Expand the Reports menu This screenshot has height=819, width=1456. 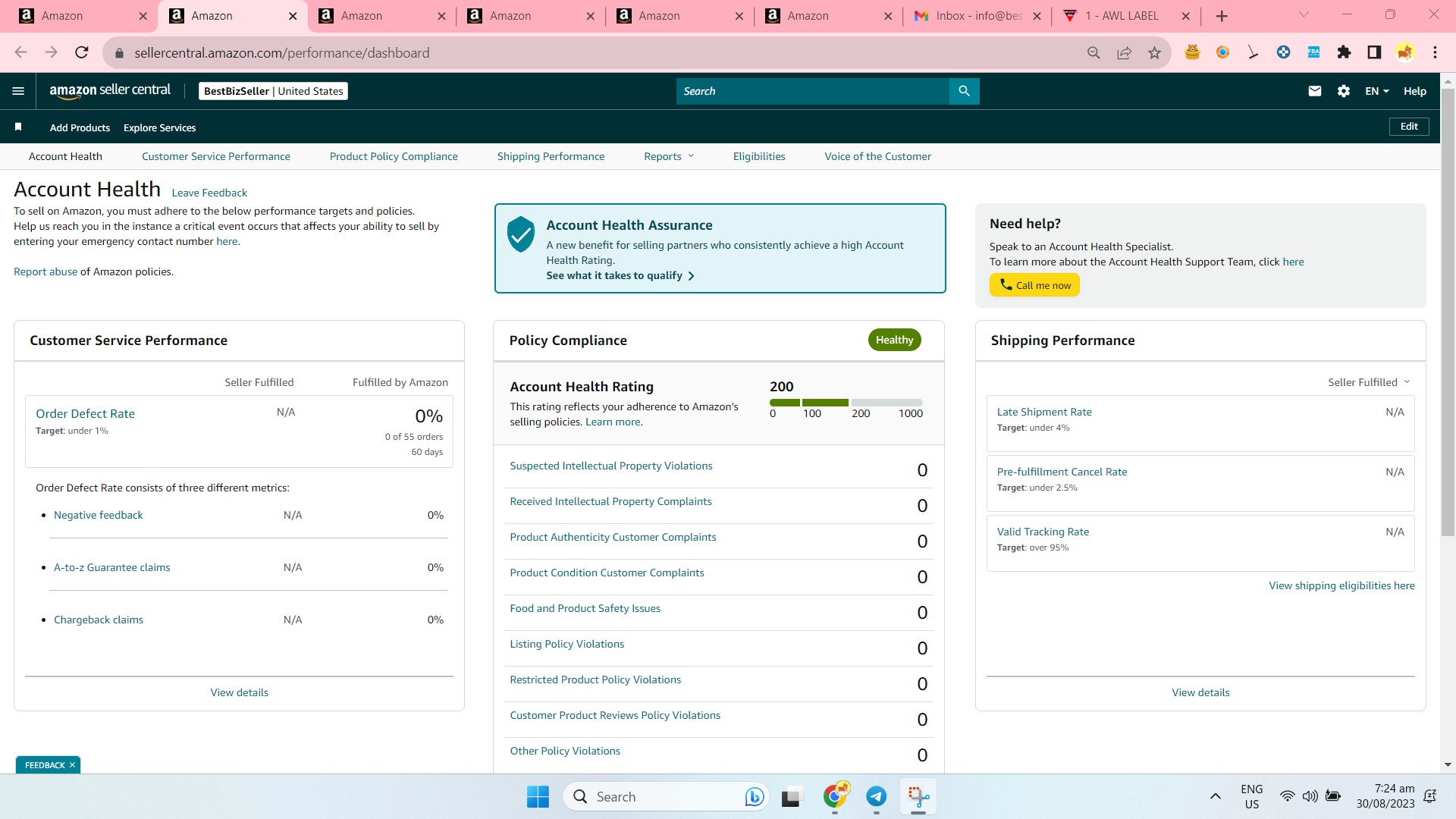click(x=668, y=156)
